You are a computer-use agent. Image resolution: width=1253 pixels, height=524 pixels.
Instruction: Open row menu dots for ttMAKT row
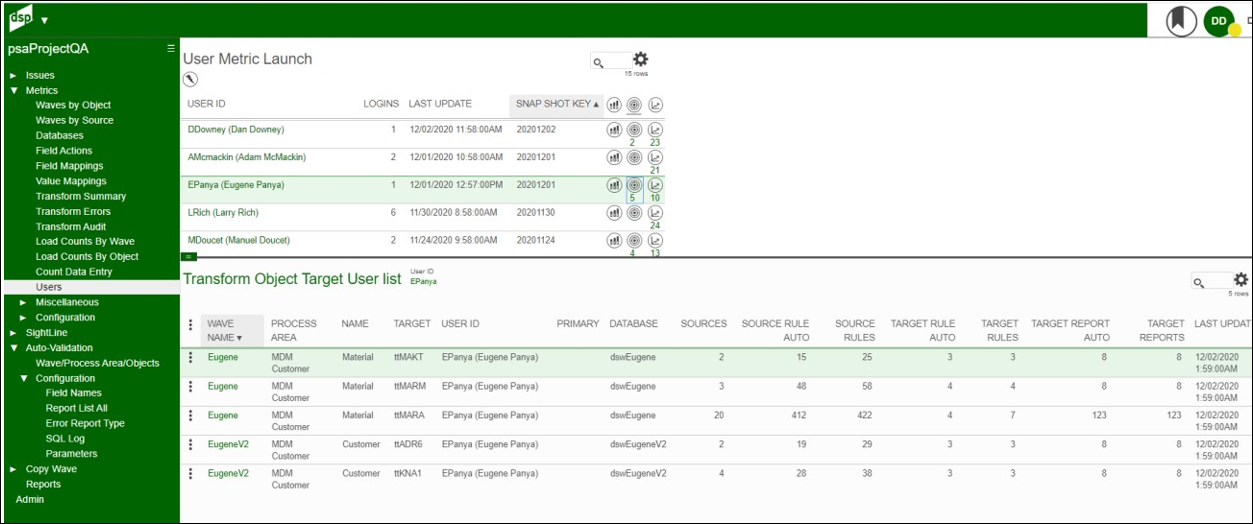pyautogui.click(x=190, y=358)
